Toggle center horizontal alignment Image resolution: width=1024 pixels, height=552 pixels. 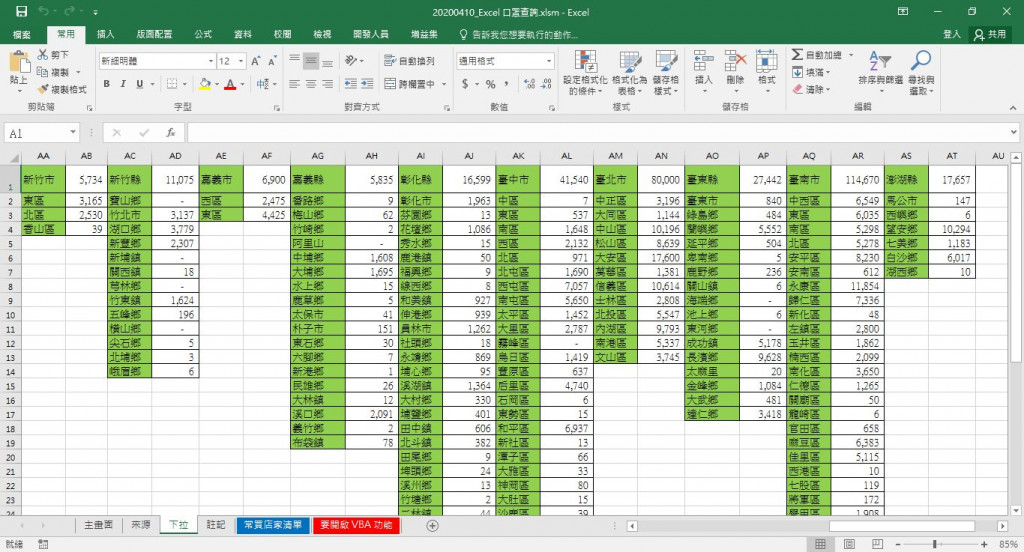(x=311, y=84)
